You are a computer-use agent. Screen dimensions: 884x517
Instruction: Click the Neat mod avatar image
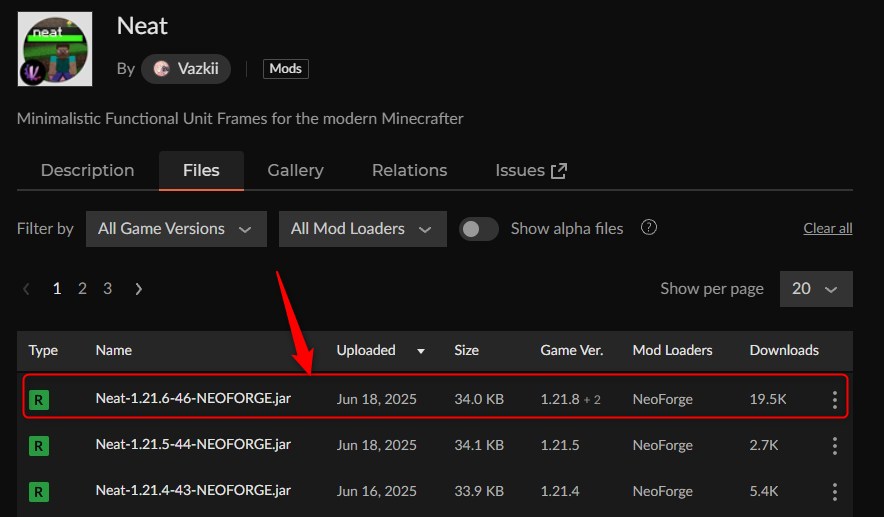point(55,48)
